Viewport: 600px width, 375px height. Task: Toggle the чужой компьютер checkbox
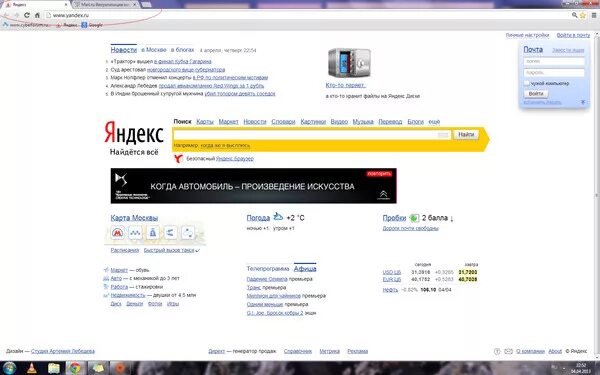[x=527, y=83]
